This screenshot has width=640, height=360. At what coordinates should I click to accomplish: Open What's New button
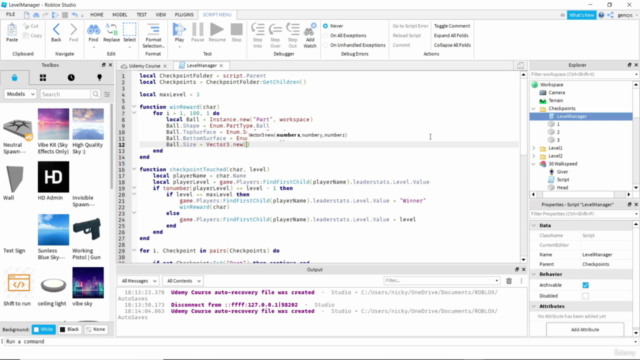coord(582,15)
